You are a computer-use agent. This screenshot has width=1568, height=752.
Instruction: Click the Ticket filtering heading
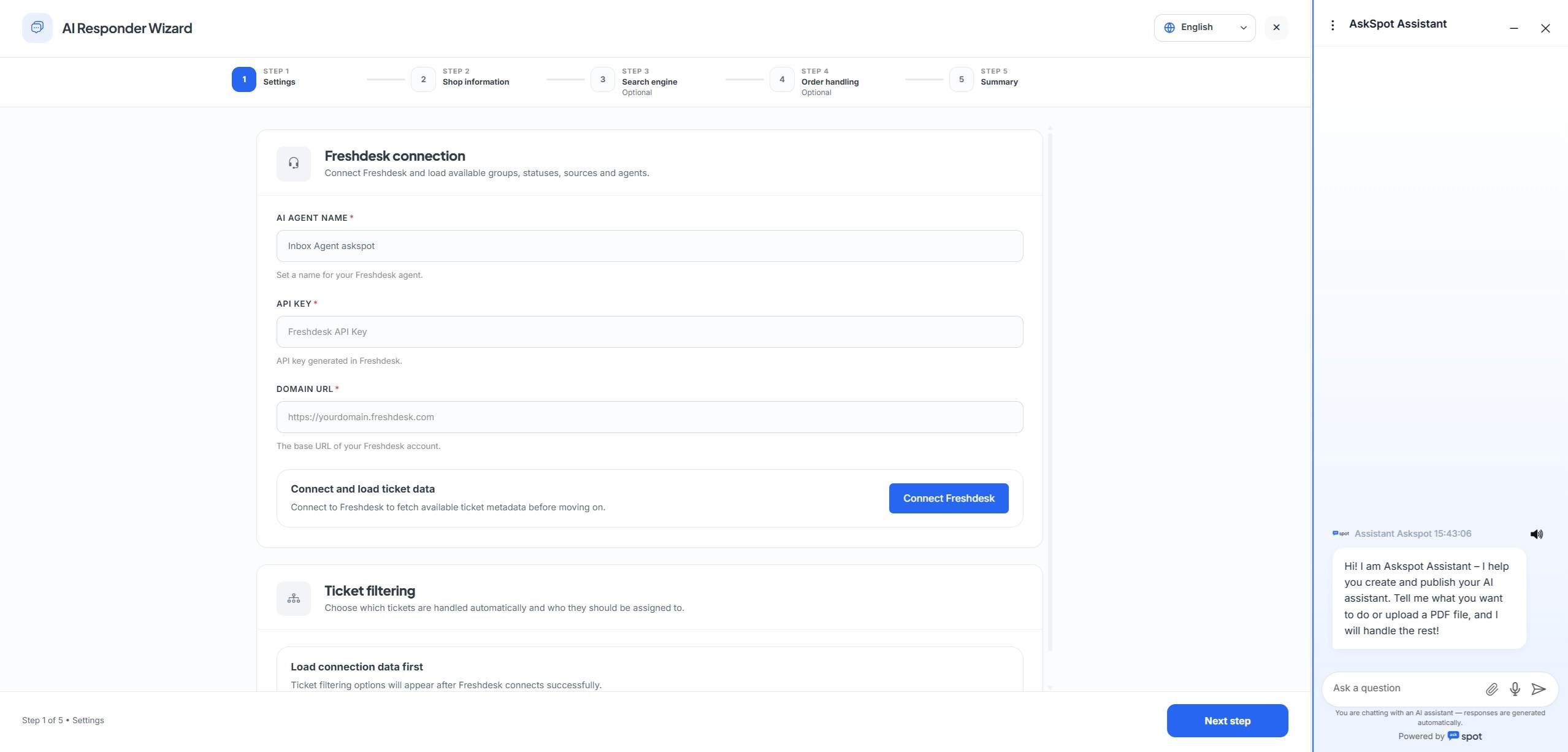(370, 591)
